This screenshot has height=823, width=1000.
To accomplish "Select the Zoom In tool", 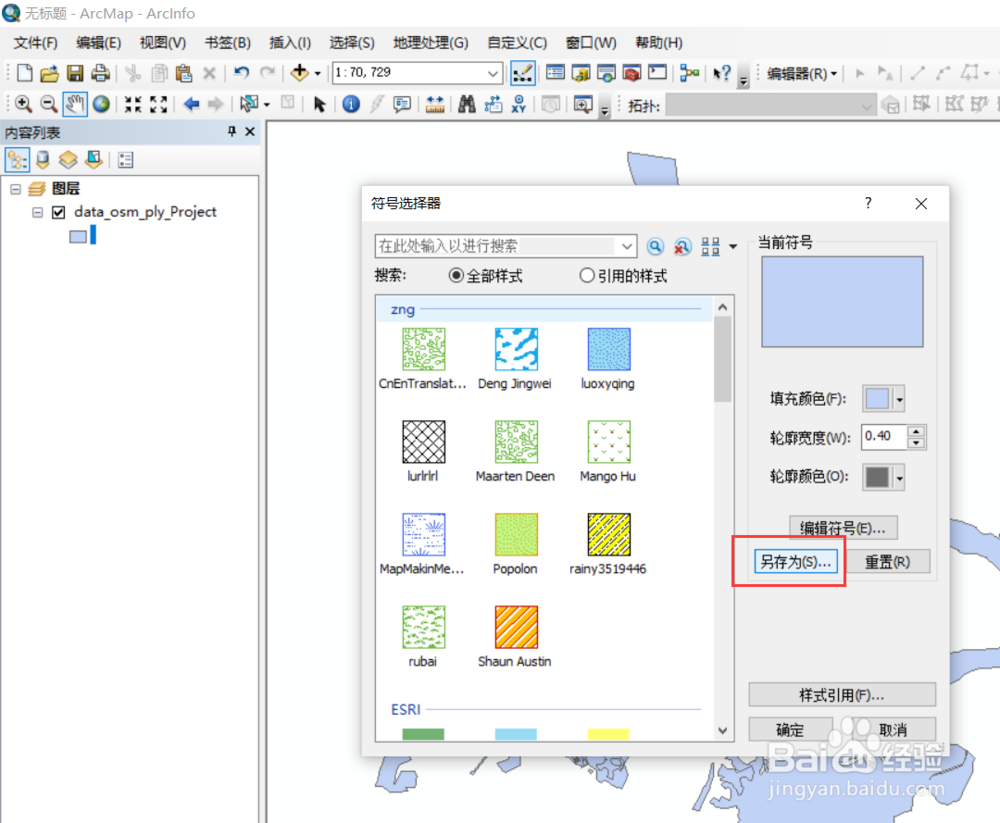I will pyautogui.click(x=23, y=104).
